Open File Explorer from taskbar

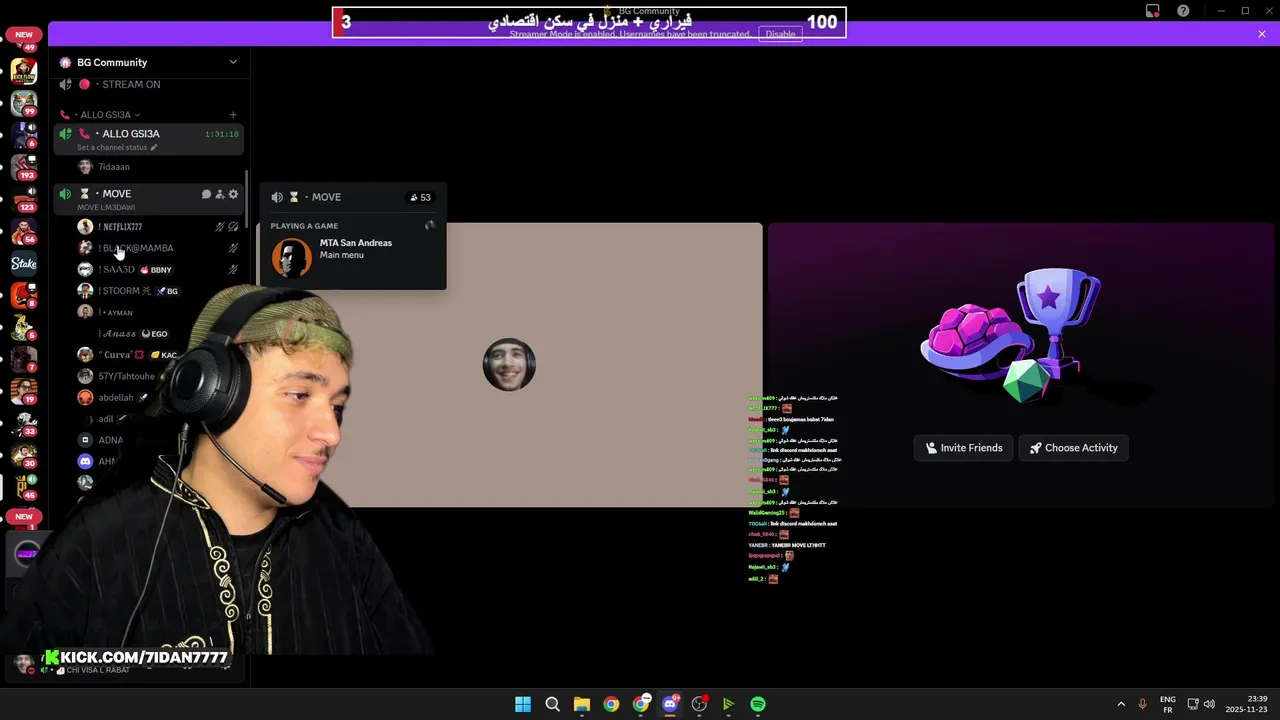tap(582, 704)
